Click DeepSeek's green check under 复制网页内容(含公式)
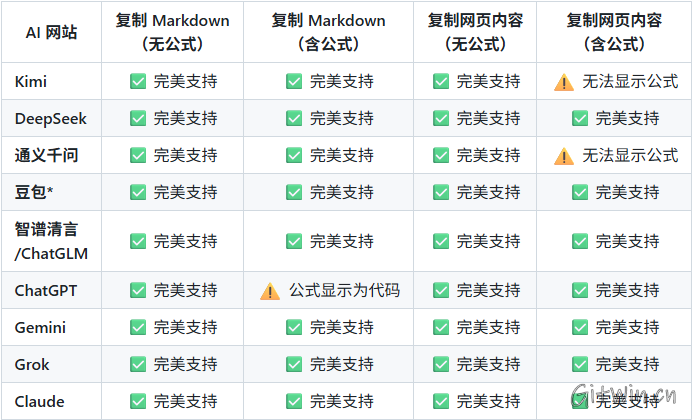The width and height of the screenshot is (693, 420). point(580,119)
